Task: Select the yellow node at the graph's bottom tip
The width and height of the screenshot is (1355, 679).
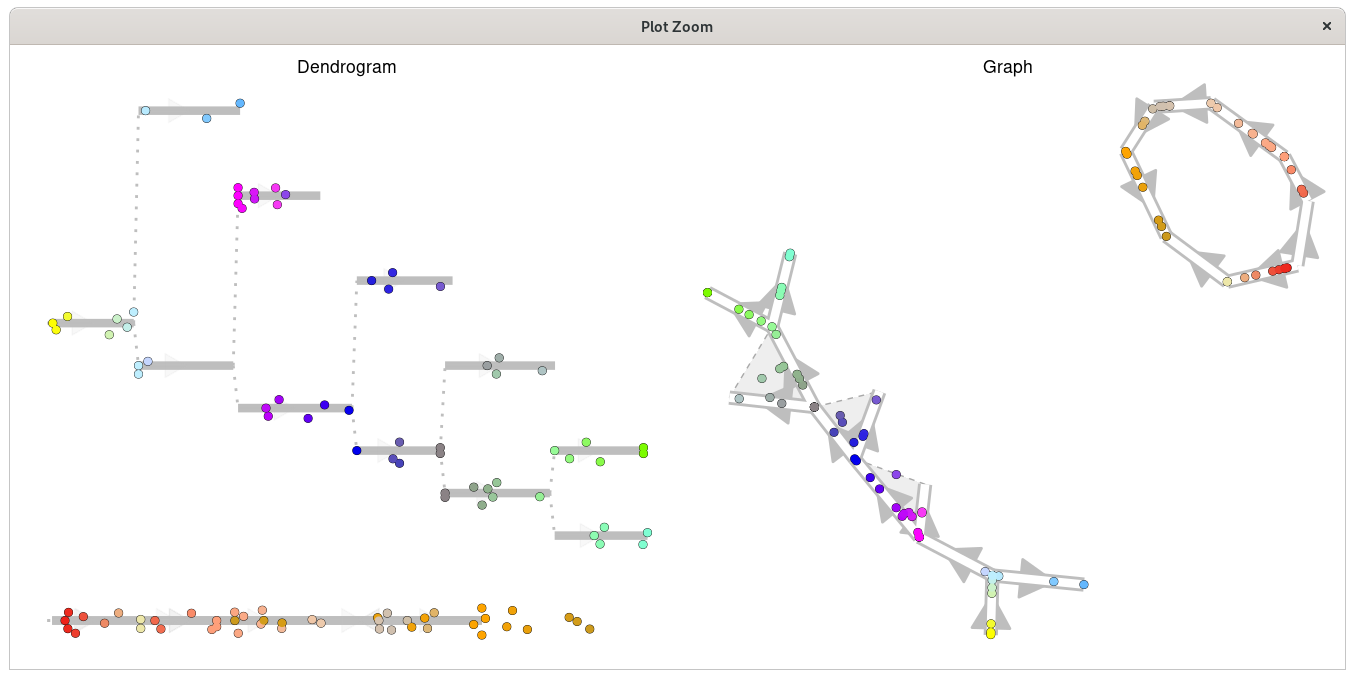Action: click(x=988, y=631)
